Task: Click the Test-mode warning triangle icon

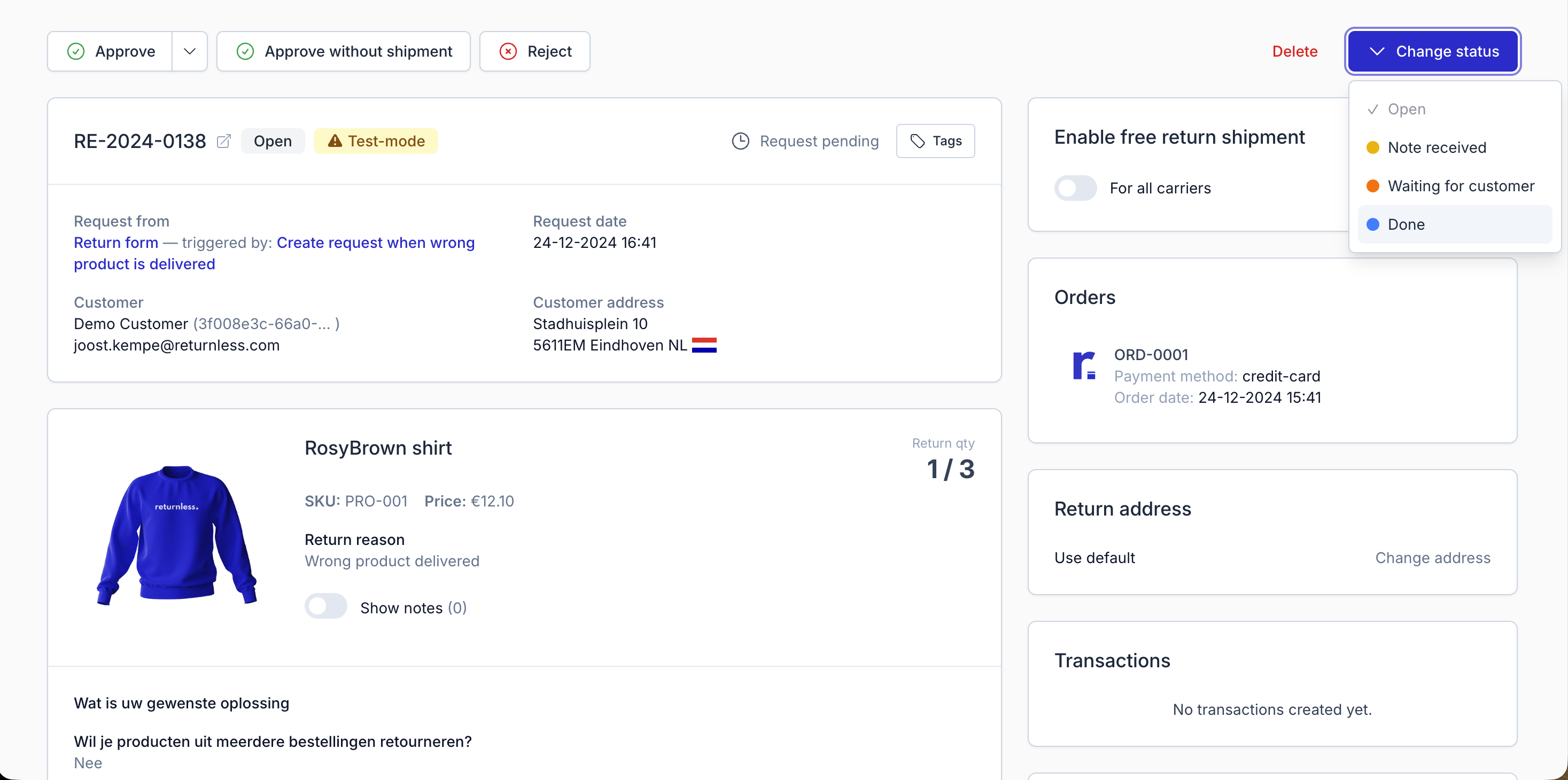Action: pos(335,141)
